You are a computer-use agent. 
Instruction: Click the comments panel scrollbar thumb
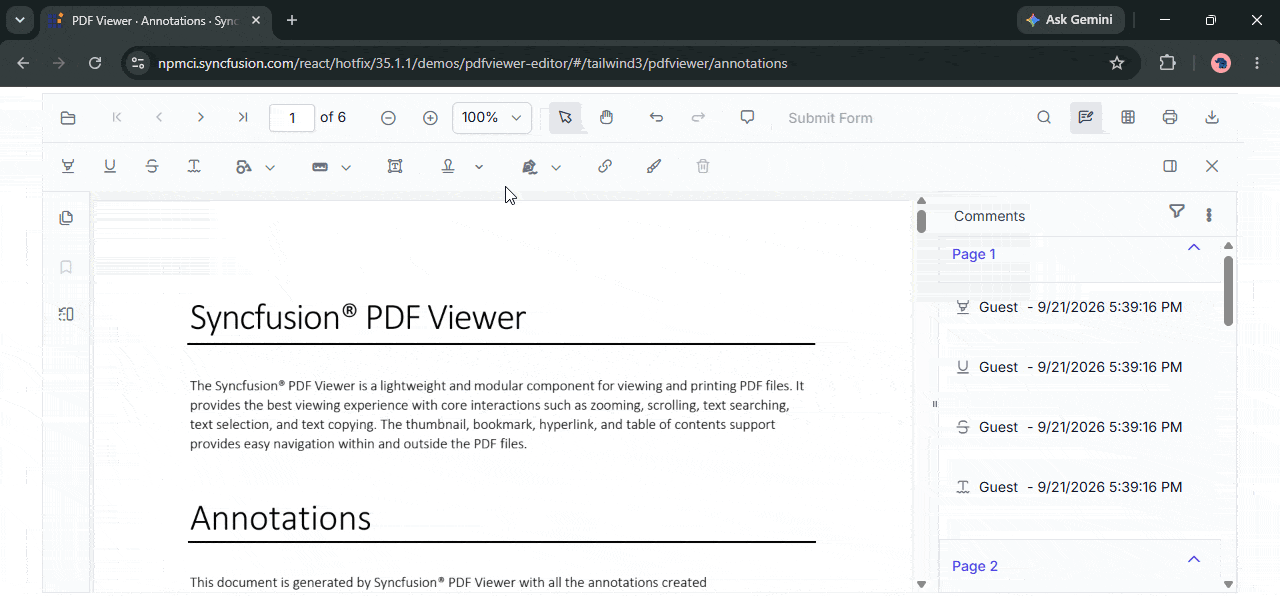point(1228,290)
